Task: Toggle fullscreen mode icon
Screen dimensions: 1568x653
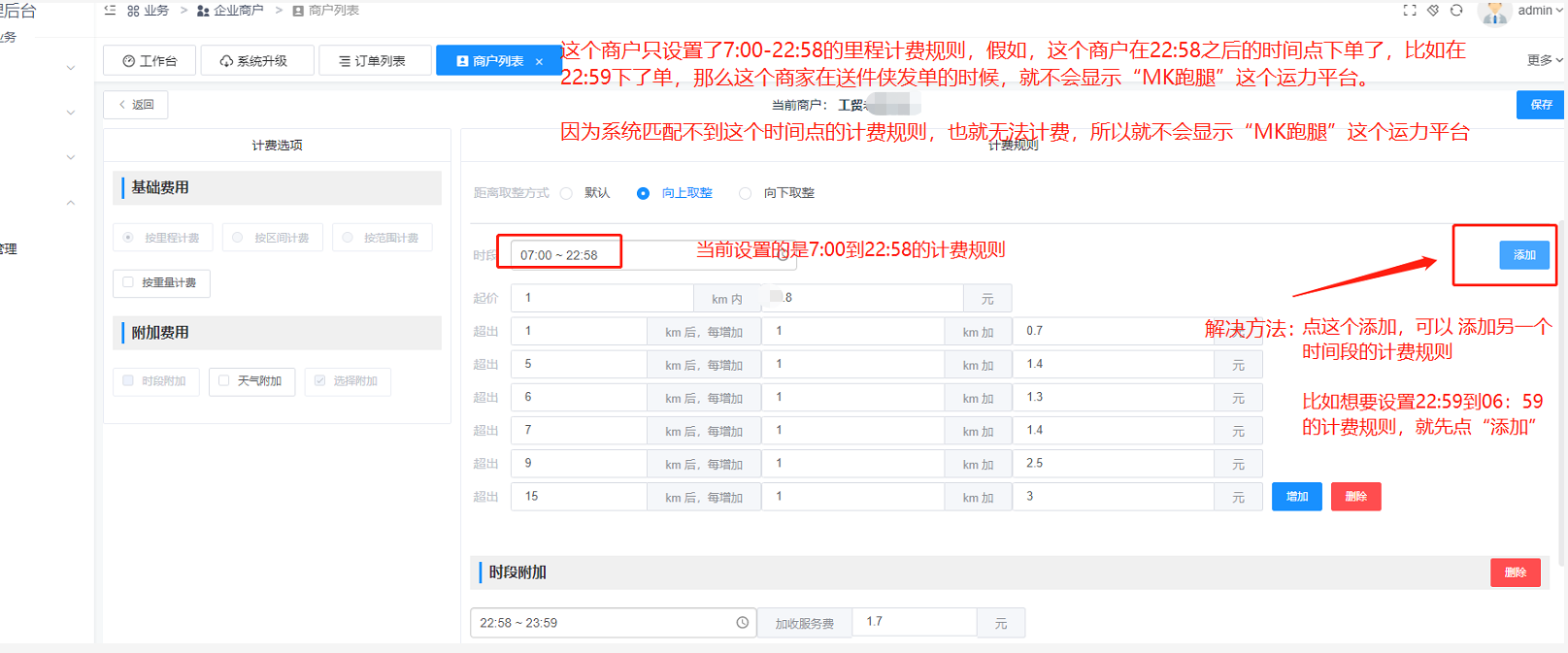Action: point(1410,10)
